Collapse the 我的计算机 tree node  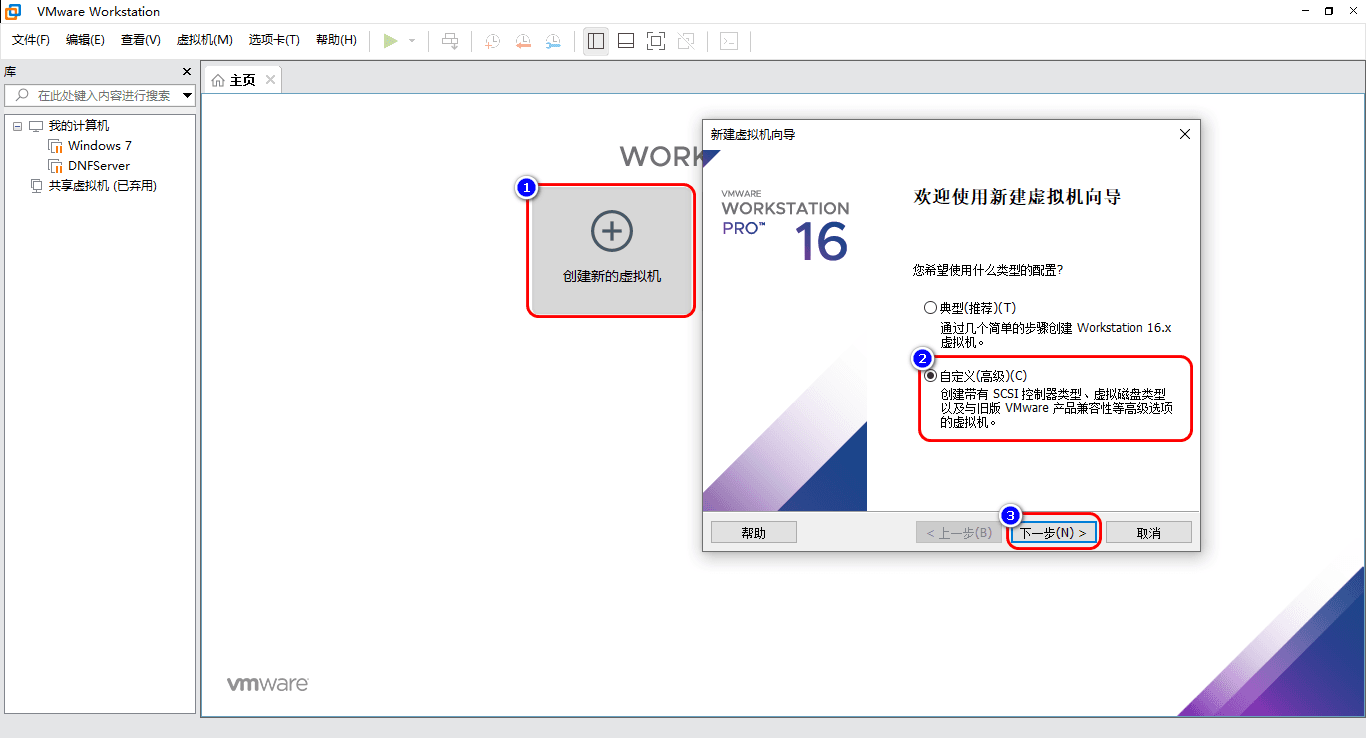17,126
